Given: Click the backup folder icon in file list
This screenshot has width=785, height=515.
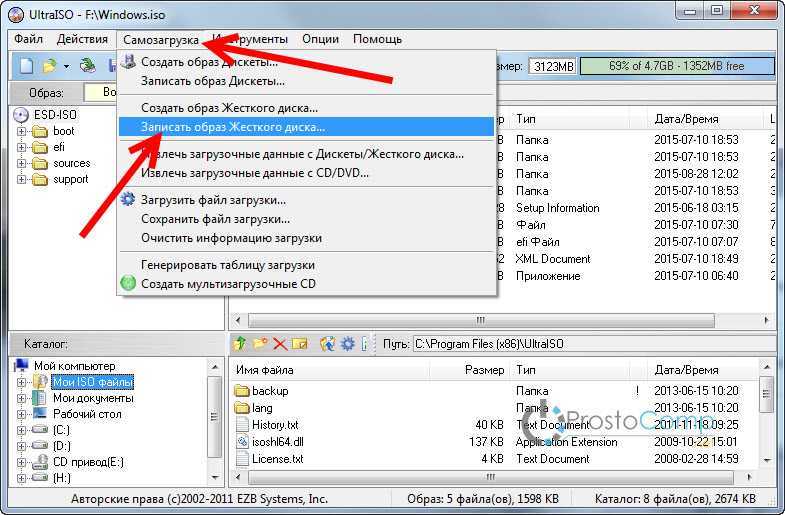Looking at the screenshot, I should coord(242,390).
